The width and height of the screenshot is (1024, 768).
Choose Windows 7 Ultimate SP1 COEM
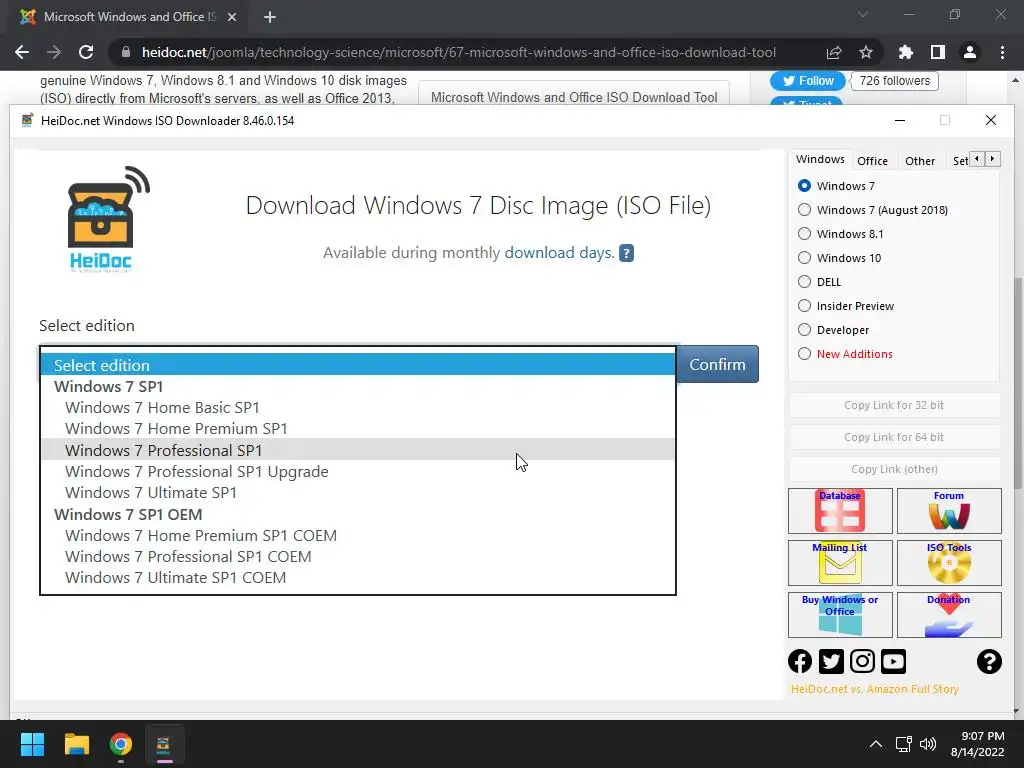tap(358, 577)
